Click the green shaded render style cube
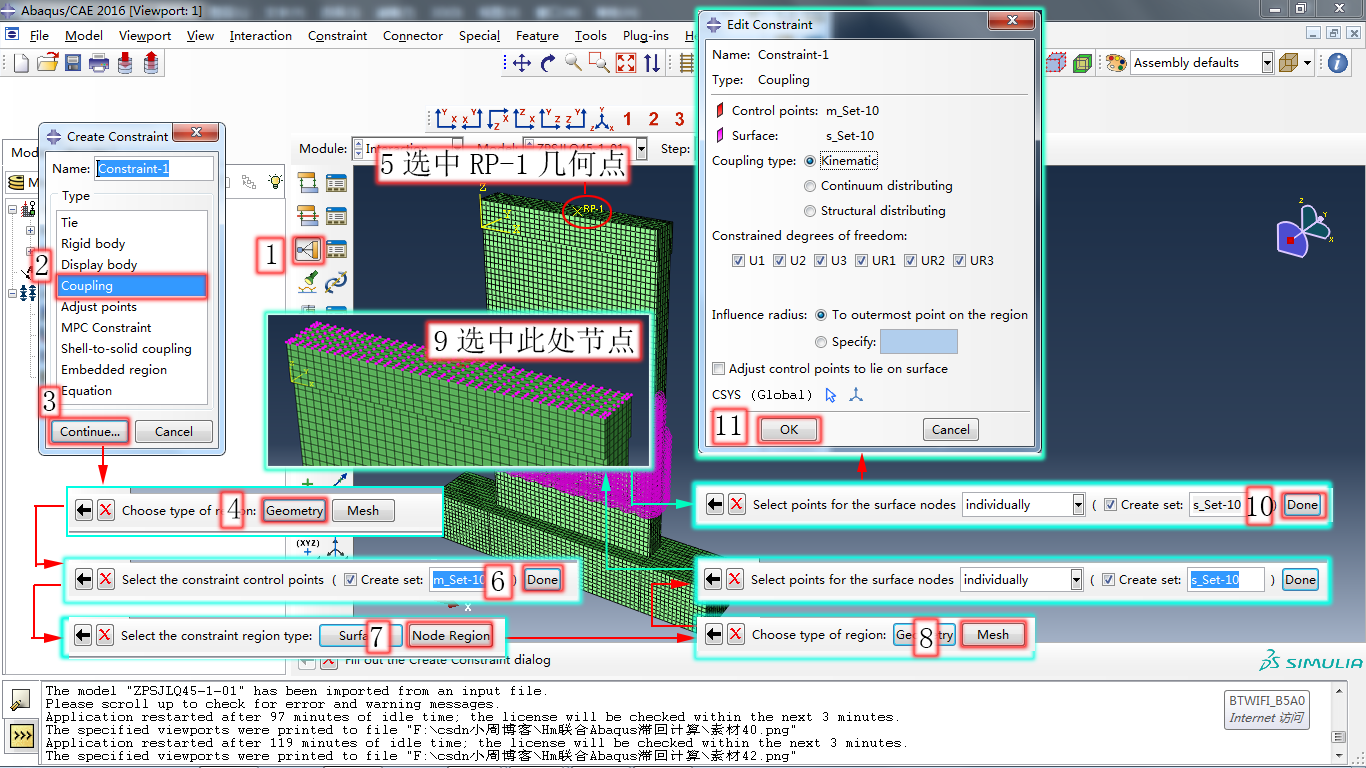The image size is (1366, 768). (x=1082, y=63)
